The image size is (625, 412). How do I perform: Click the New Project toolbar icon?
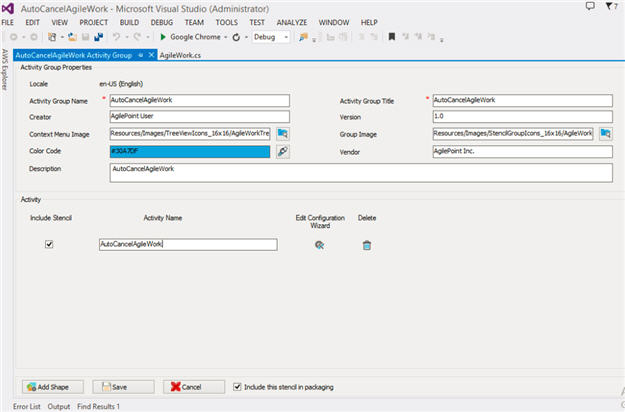click(52, 37)
